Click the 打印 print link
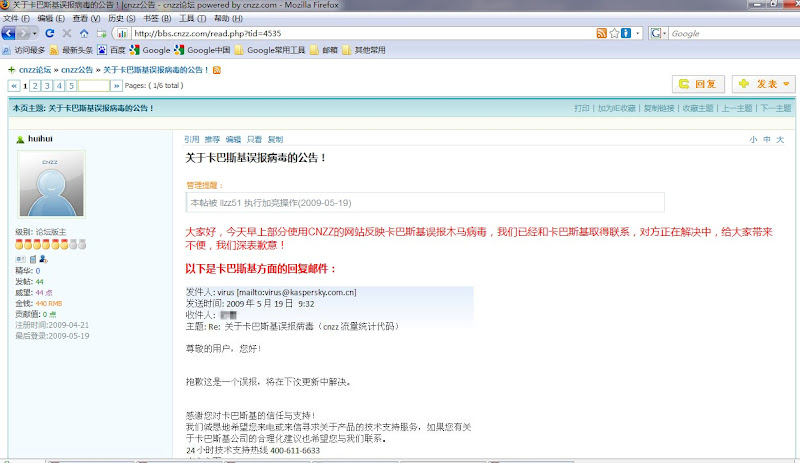800x463 pixels. click(582, 108)
